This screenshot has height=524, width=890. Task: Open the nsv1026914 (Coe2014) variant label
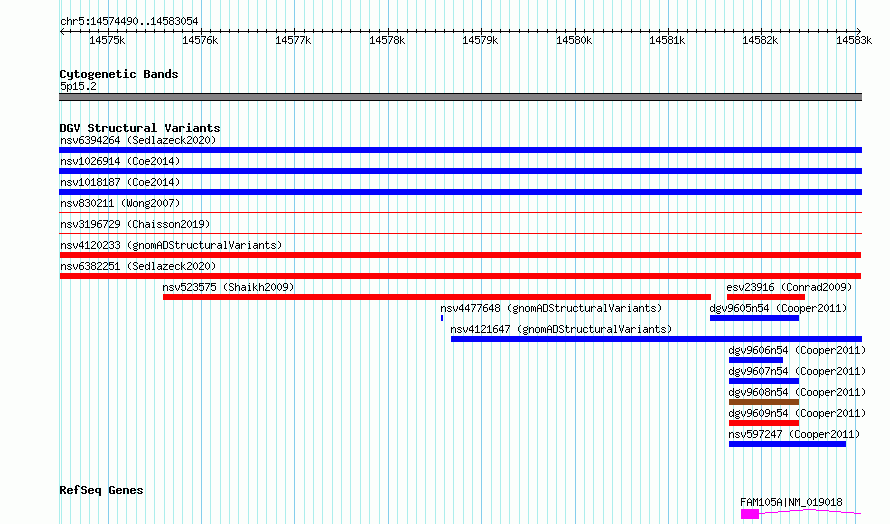[x=120, y=161]
